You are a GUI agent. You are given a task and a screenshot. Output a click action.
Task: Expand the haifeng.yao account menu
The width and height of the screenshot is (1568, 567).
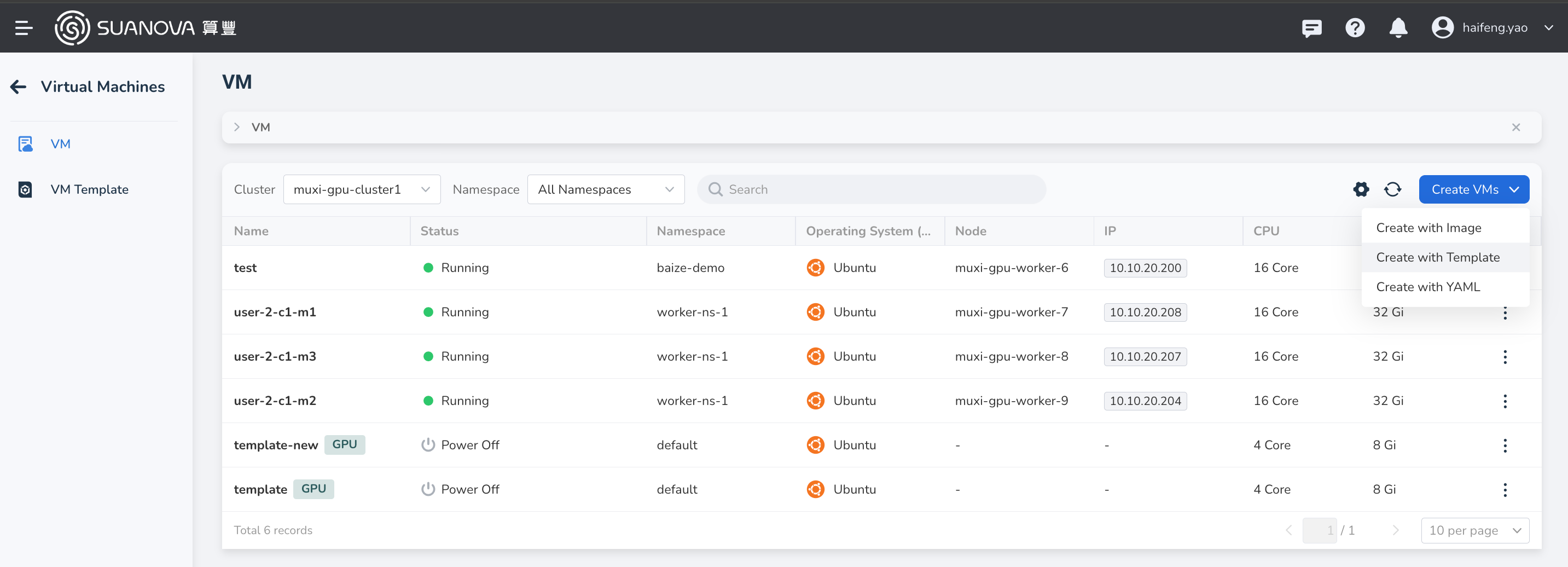coord(1548,27)
